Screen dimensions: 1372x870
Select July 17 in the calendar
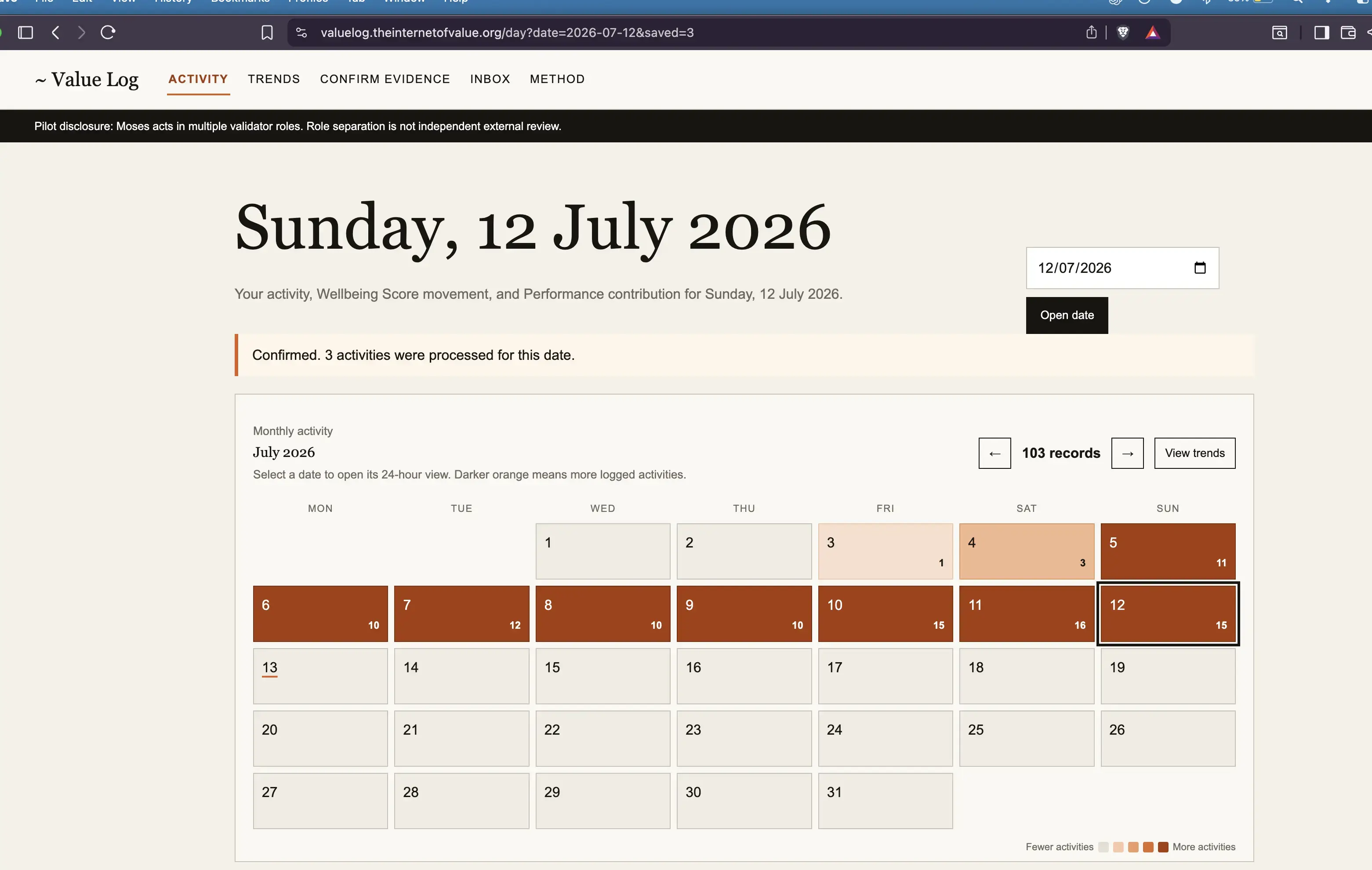(886, 676)
